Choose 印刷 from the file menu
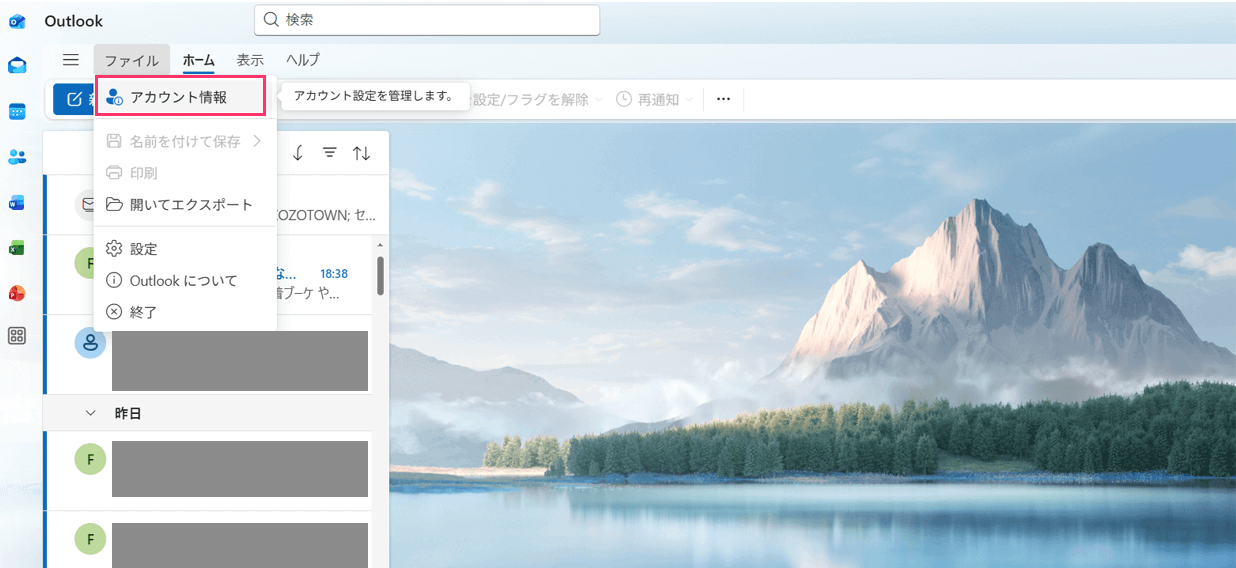The image size is (1236, 568). click(x=185, y=173)
